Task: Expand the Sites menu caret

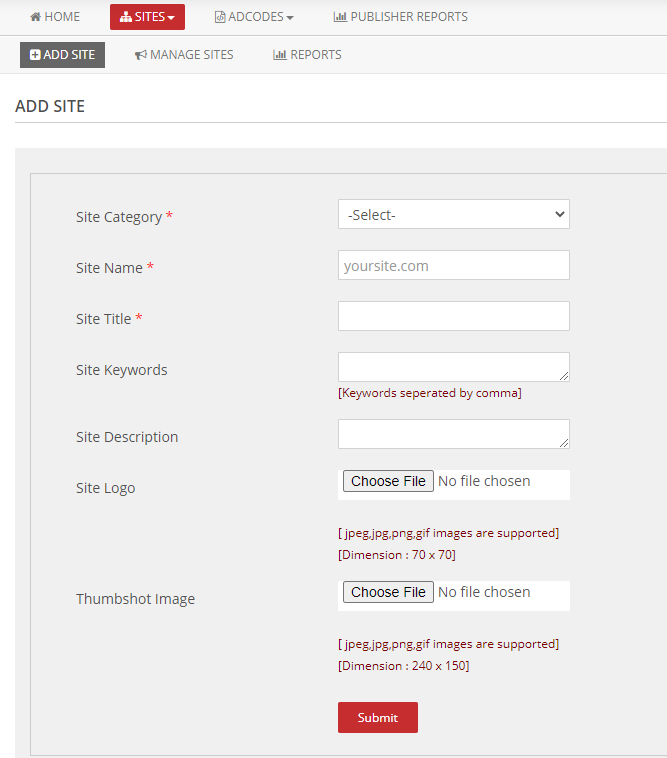Action: pos(171,18)
